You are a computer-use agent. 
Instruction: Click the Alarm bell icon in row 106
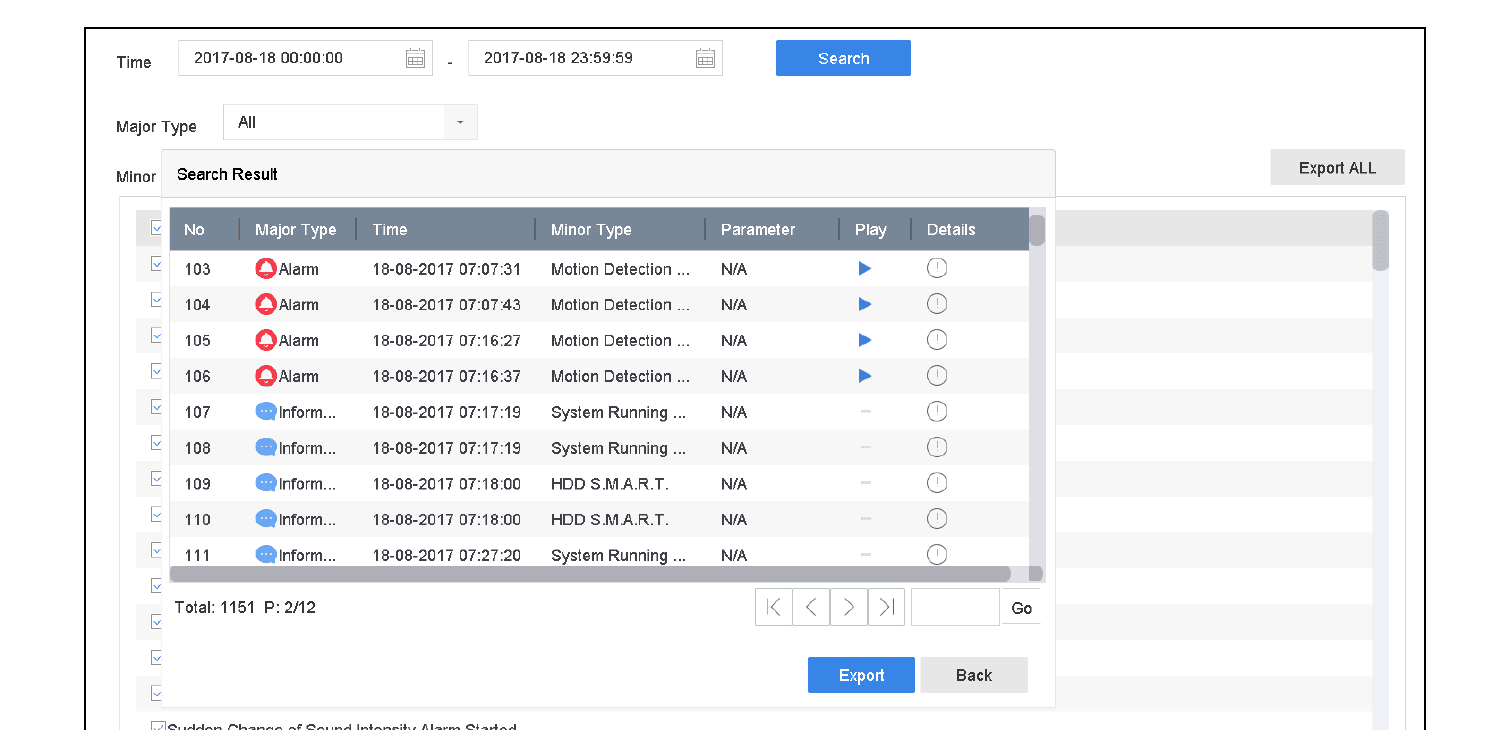point(266,376)
